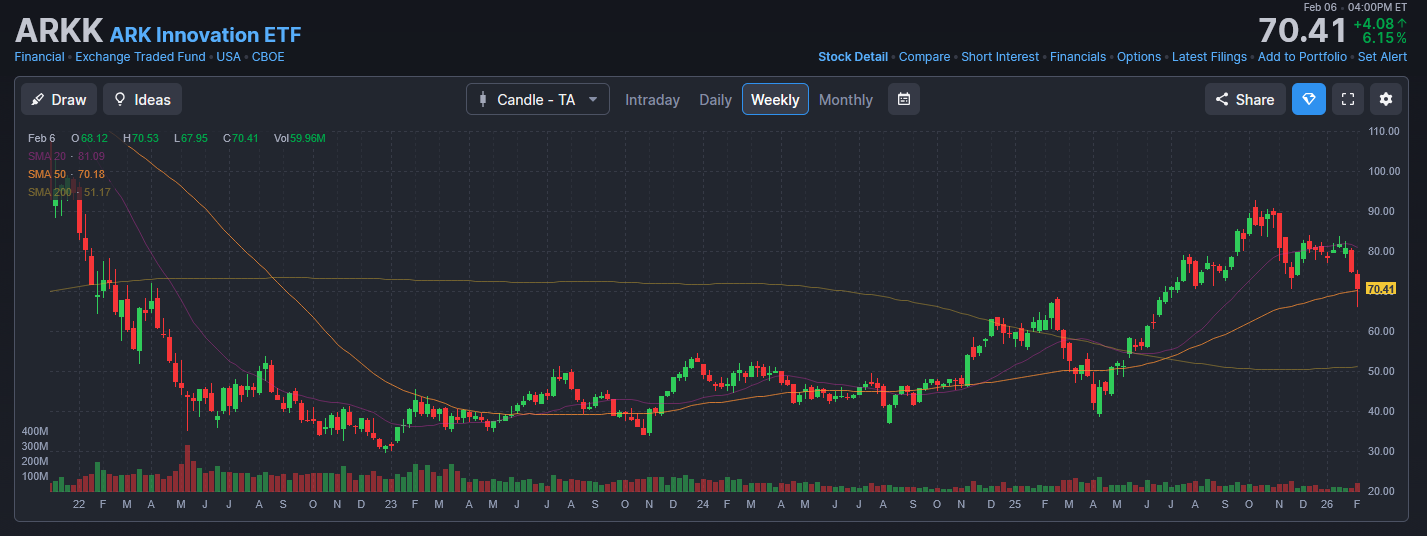1427x536 pixels.
Task: Open the Draw tool
Action: pos(59,99)
